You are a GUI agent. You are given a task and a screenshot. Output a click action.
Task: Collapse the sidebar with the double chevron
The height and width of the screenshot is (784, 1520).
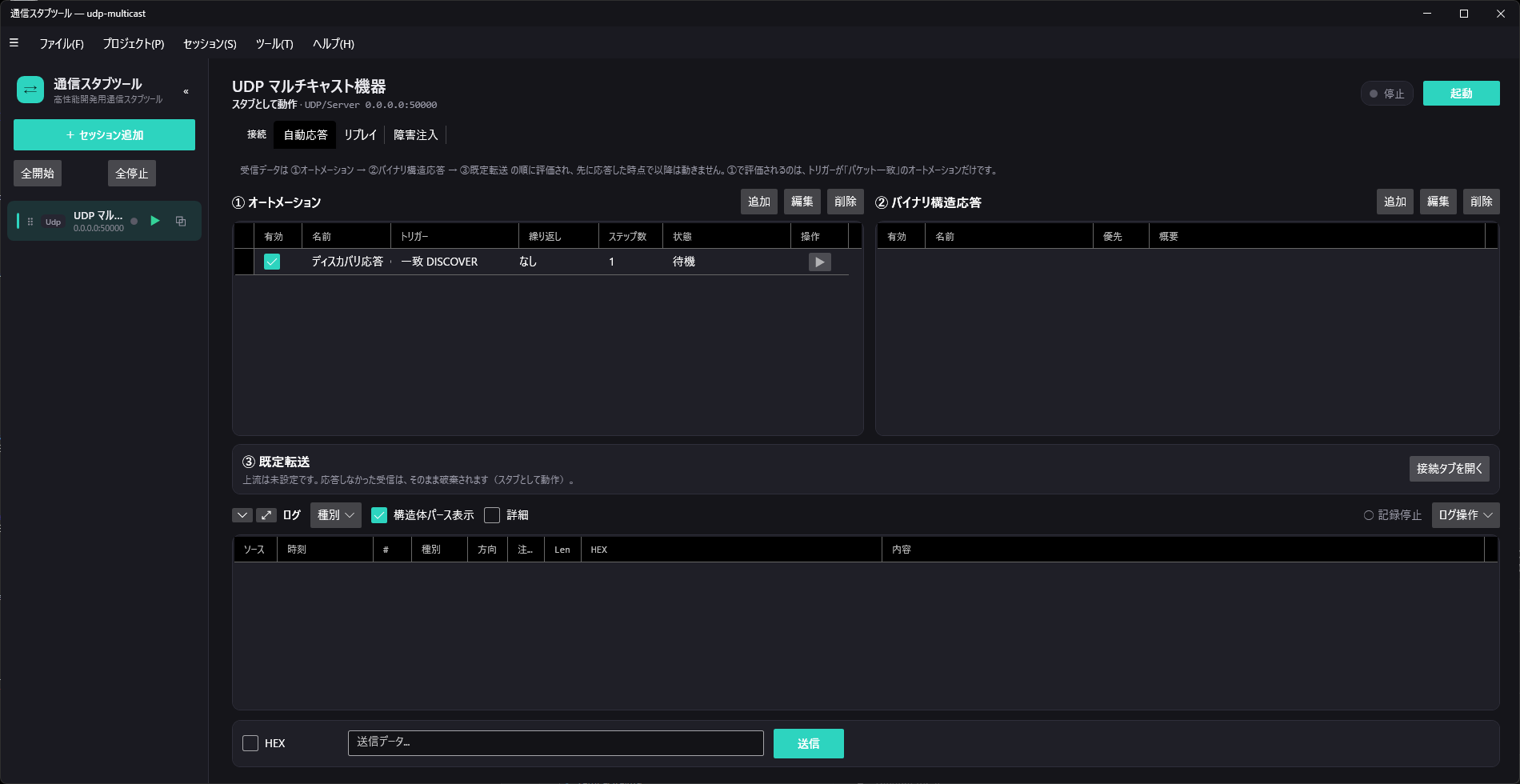(x=186, y=91)
